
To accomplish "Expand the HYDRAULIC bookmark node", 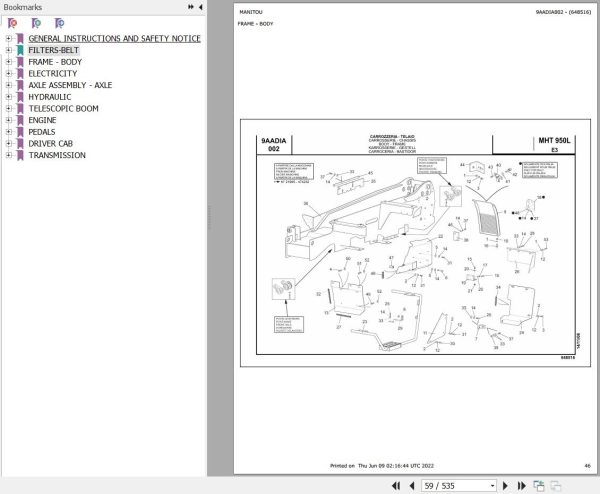I will 8,97.
